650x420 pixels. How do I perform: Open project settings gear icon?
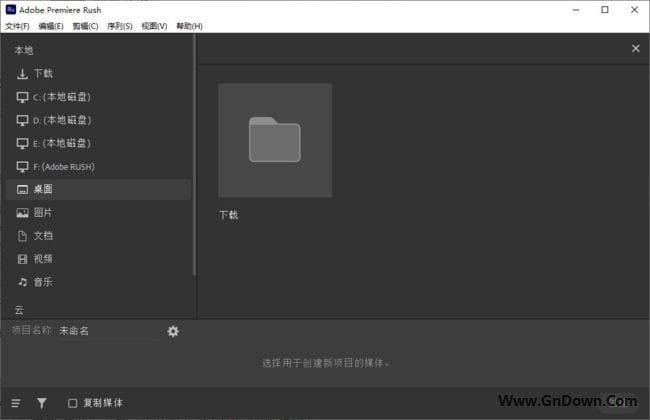coord(173,331)
